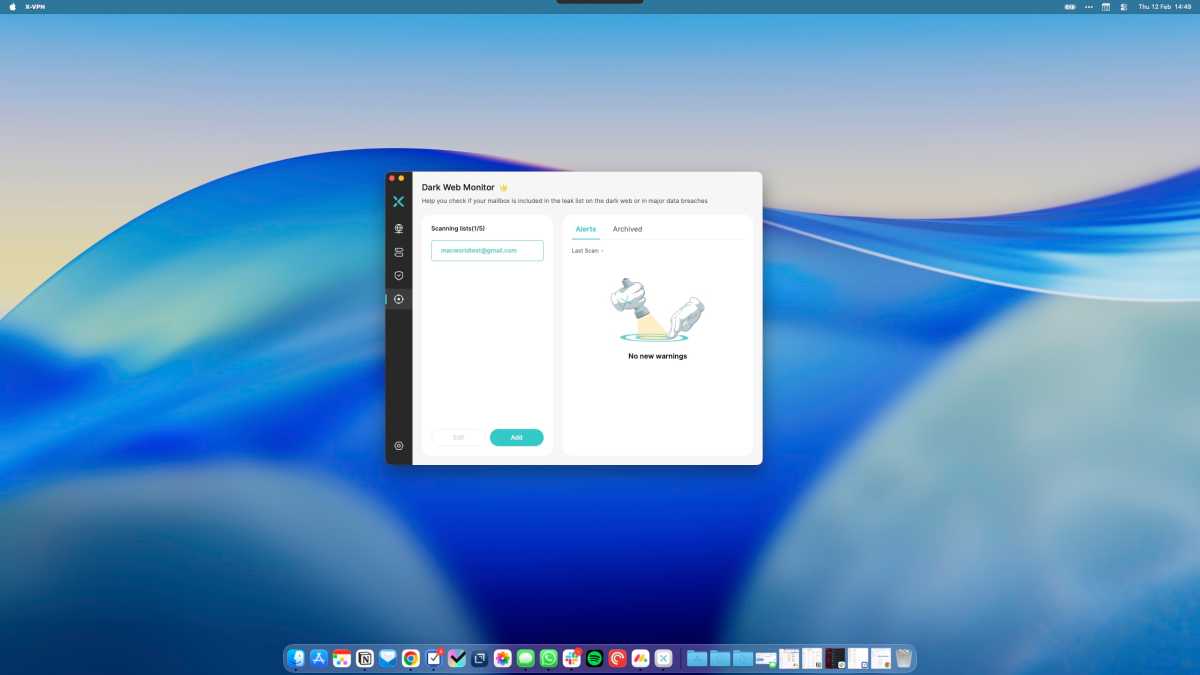
Task: Click the X-VPN logo at top of sidebar
Action: click(398, 201)
